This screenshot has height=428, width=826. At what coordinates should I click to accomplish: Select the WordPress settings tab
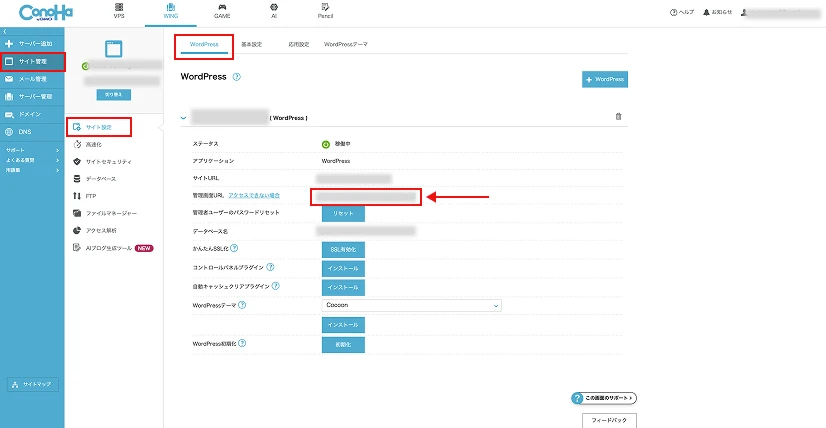click(x=204, y=44)
